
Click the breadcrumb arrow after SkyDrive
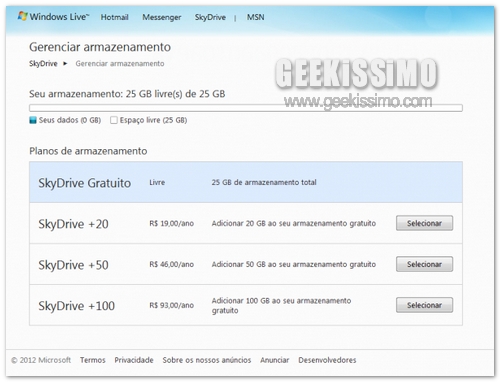[x=65, y=63]
